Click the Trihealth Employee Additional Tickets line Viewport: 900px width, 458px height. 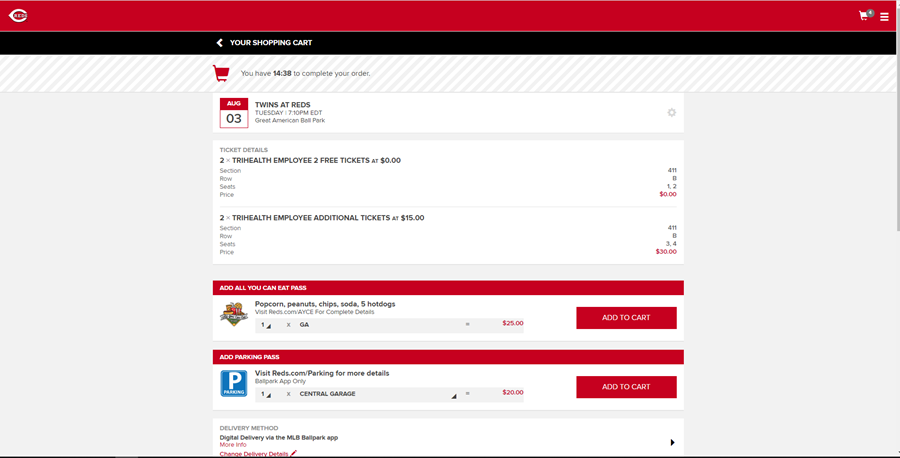(322, 218)
